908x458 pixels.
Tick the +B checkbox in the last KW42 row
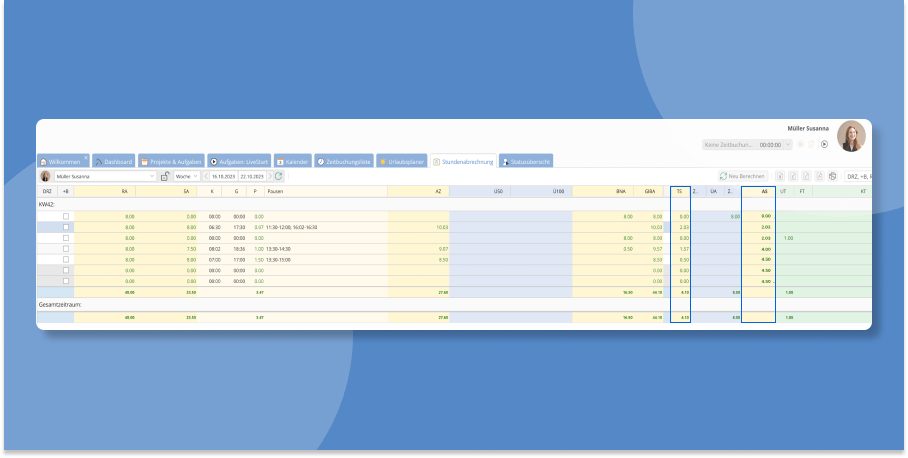[66, 281]
